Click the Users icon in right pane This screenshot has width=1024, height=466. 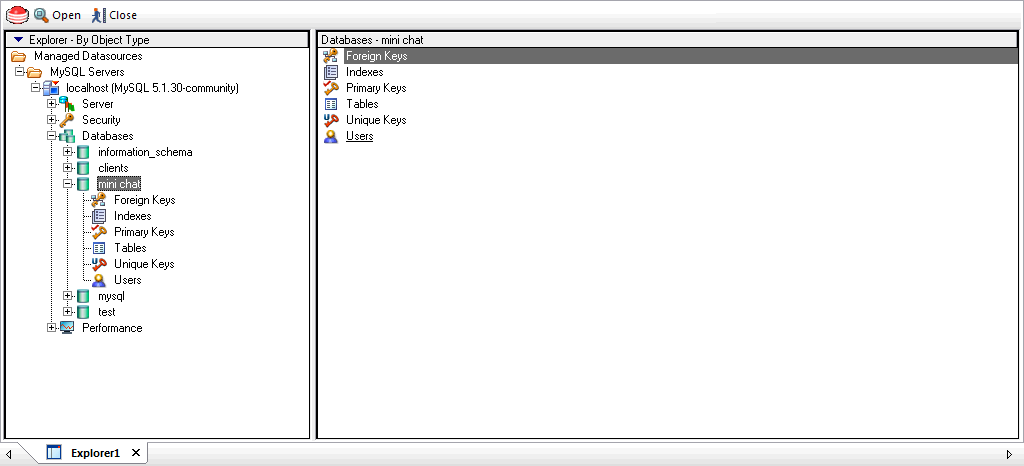[x=331, y=136]
